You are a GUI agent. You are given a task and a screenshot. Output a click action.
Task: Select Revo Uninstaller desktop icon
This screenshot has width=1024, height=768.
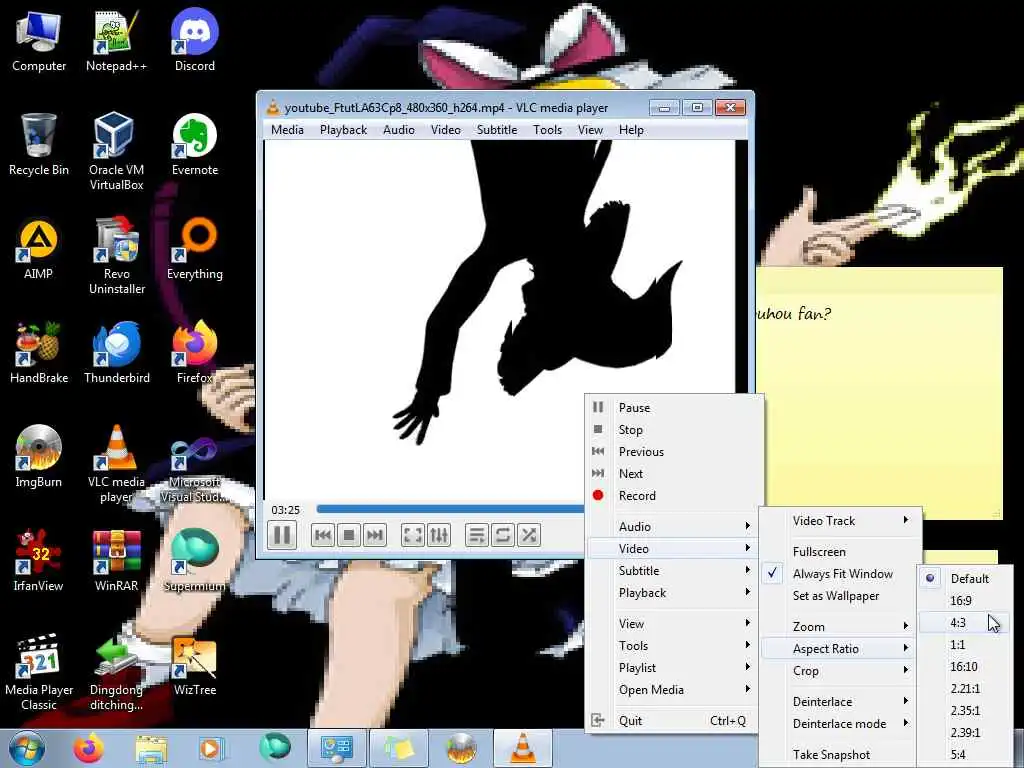pos(116,256)
